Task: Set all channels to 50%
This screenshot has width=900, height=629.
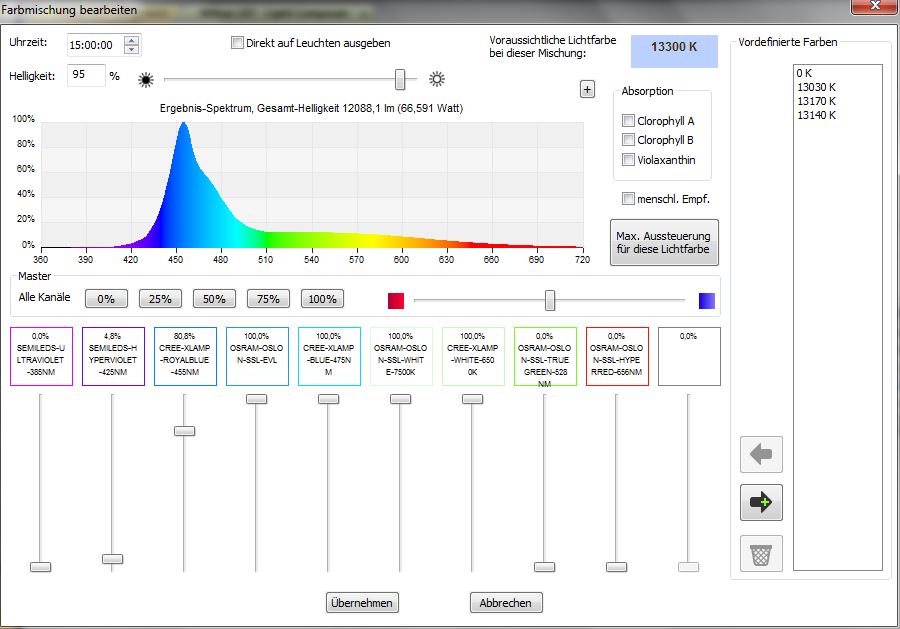Action: (x=213, y=299)
